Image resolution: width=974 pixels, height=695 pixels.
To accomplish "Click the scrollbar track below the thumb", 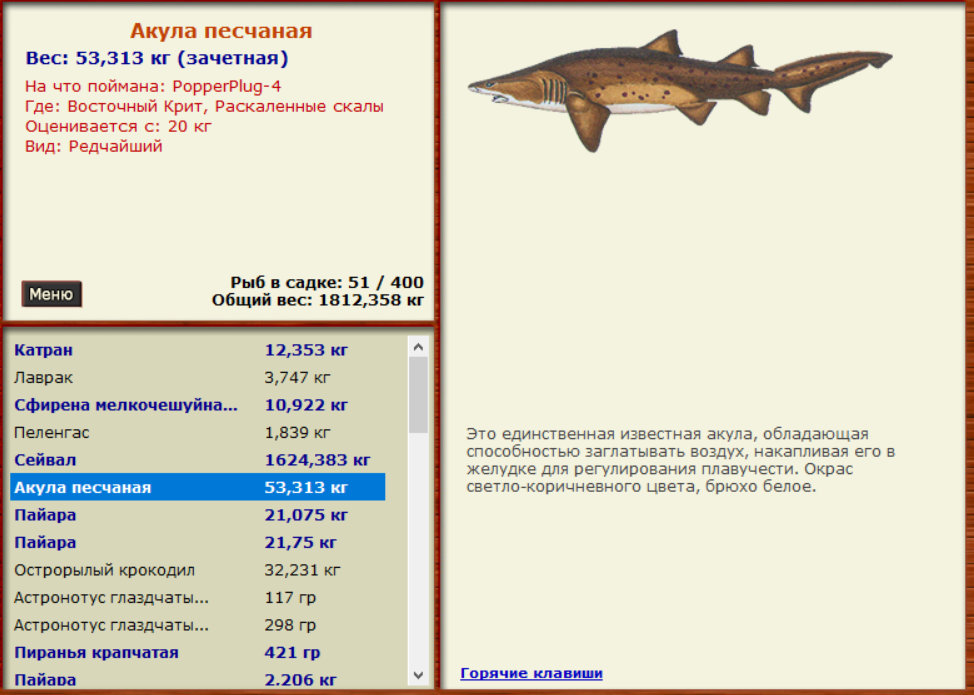I will [x=419, y=550].
